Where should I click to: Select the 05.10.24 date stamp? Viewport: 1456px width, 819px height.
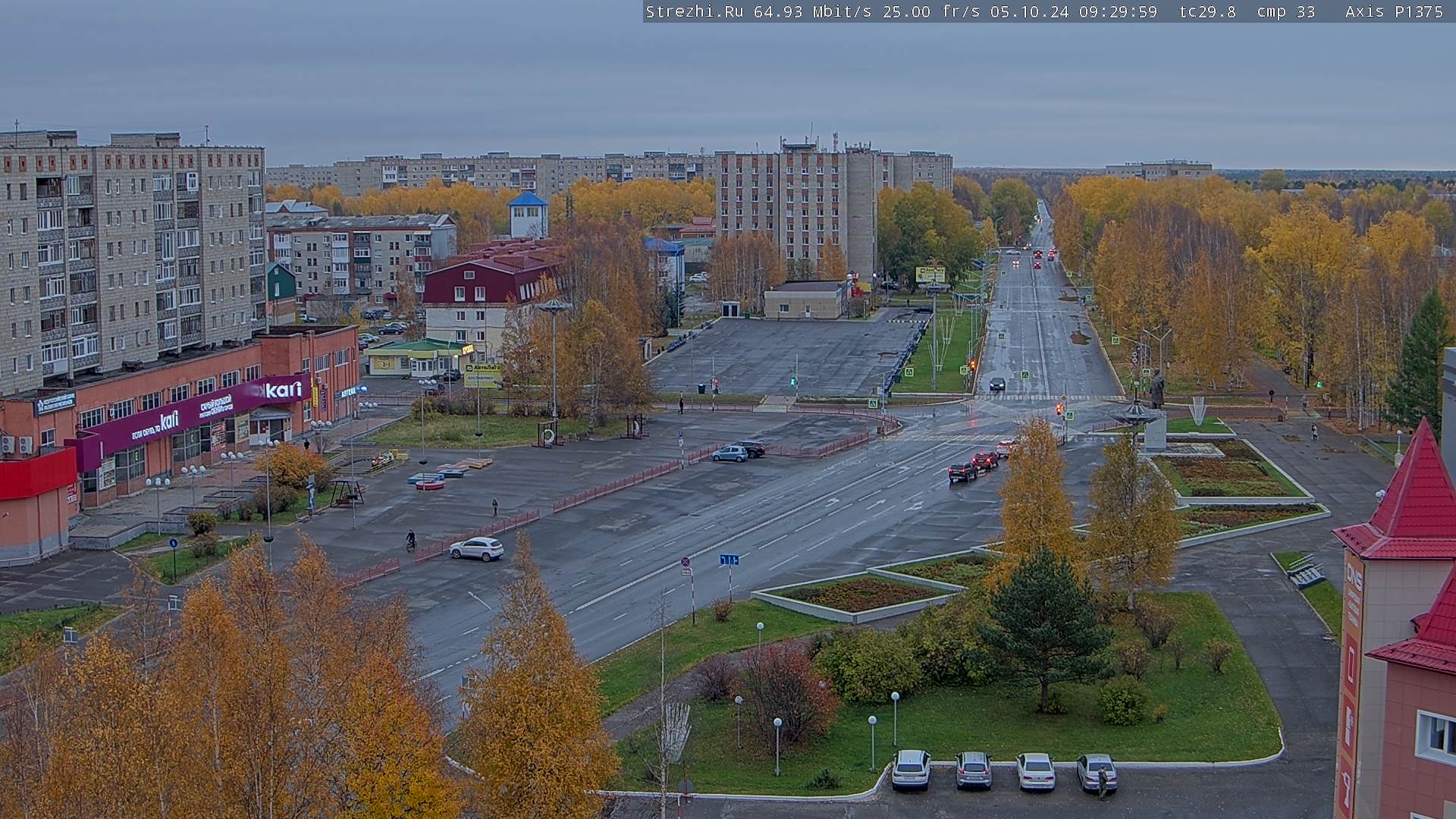(x=1030, y=11)
